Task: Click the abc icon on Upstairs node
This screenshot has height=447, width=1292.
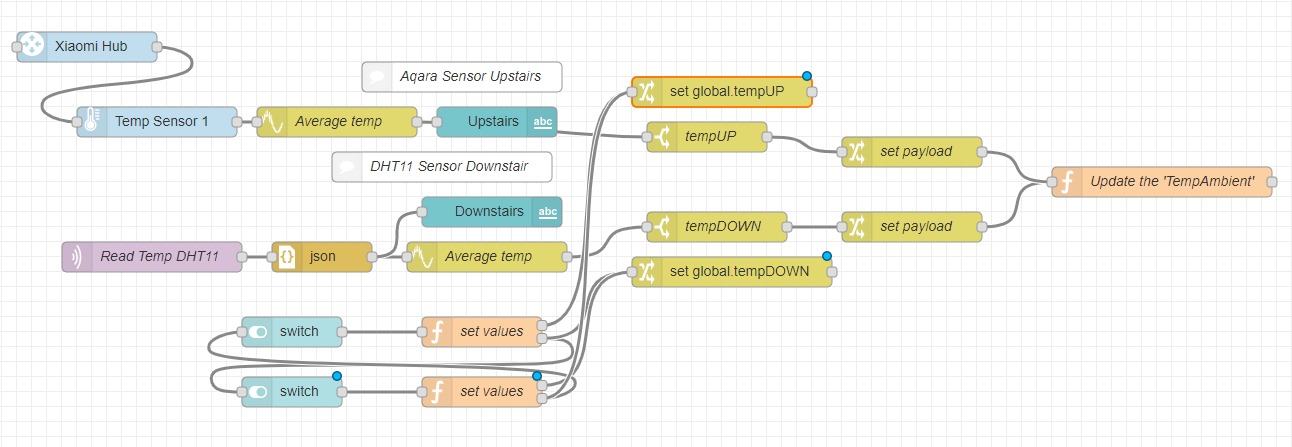Action: [543, 122]
